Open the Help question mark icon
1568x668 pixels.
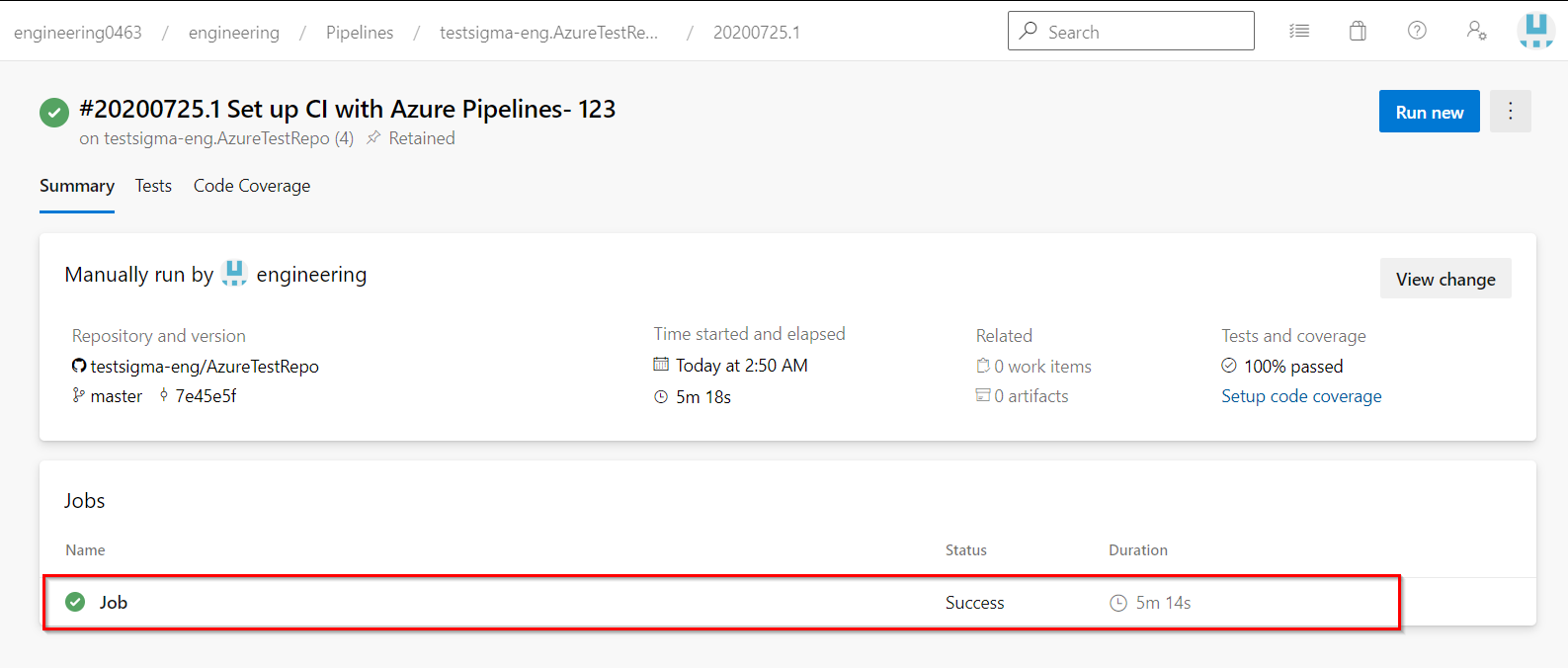click(1417, 31)
